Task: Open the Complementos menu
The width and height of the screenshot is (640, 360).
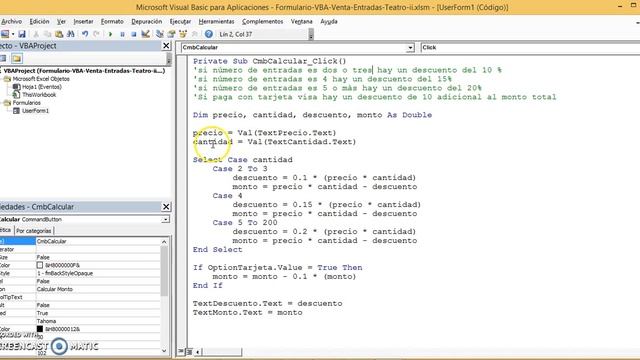Action: [262, 21]
